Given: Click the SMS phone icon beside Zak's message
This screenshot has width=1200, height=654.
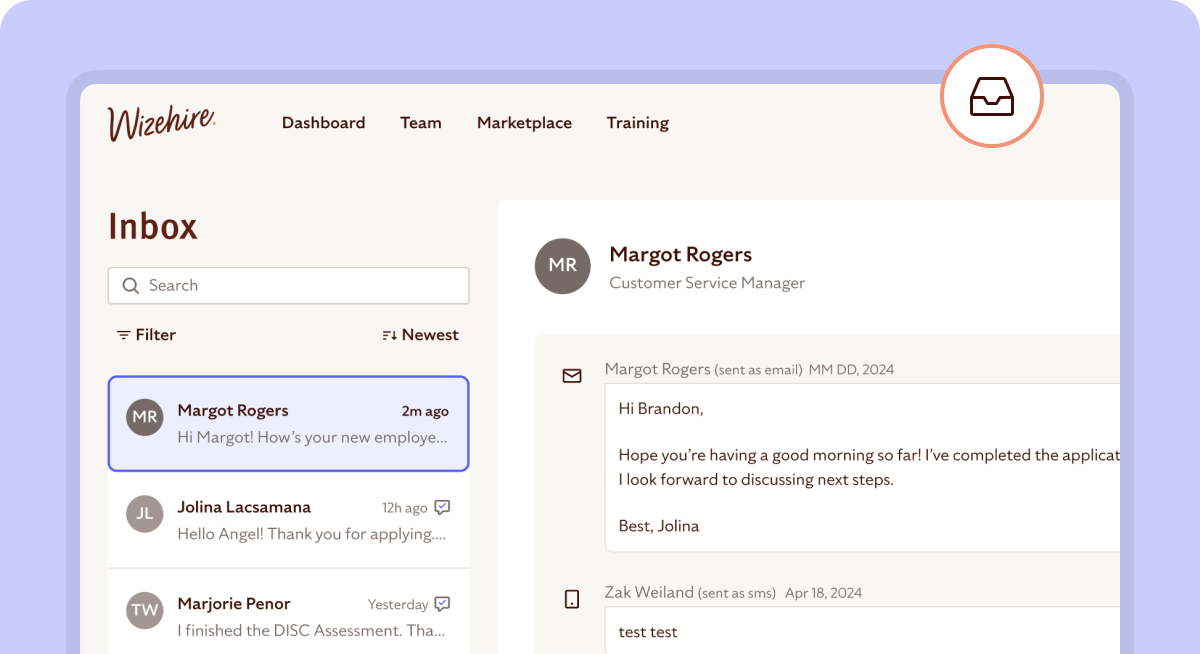Looking at the screenshot, I should point(572,599).
